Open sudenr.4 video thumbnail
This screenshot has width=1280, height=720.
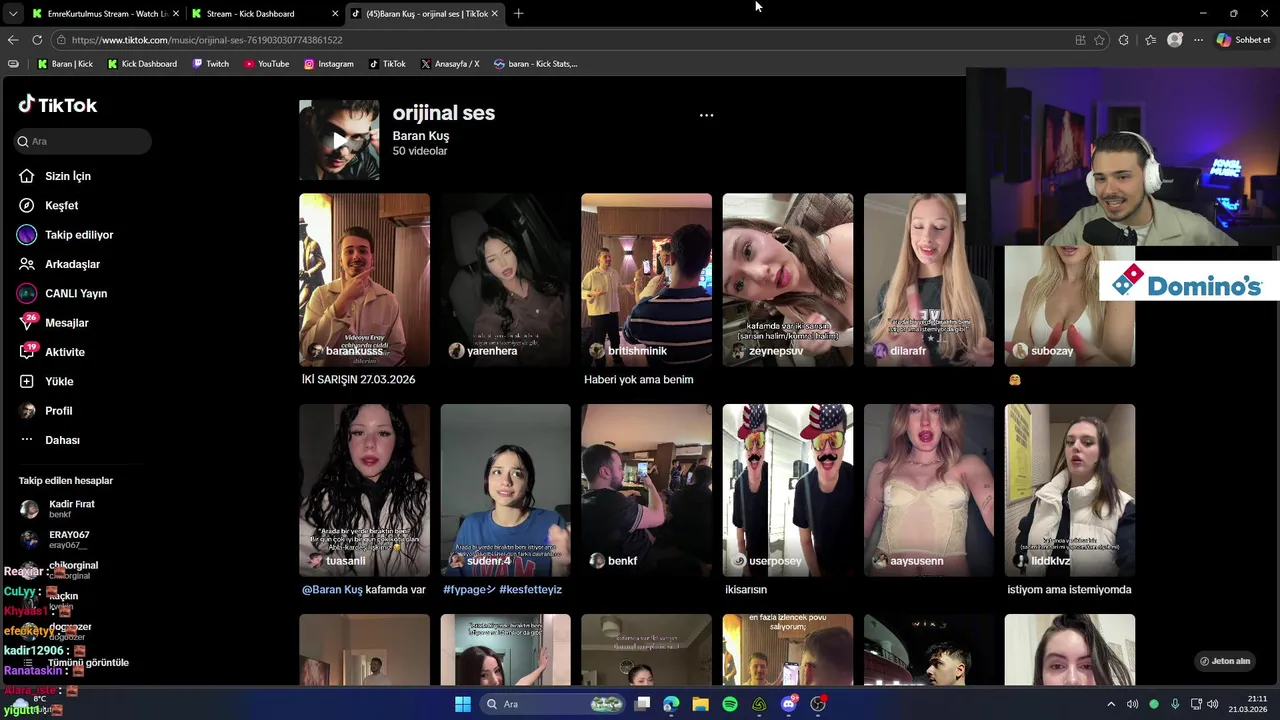point(505,490)
